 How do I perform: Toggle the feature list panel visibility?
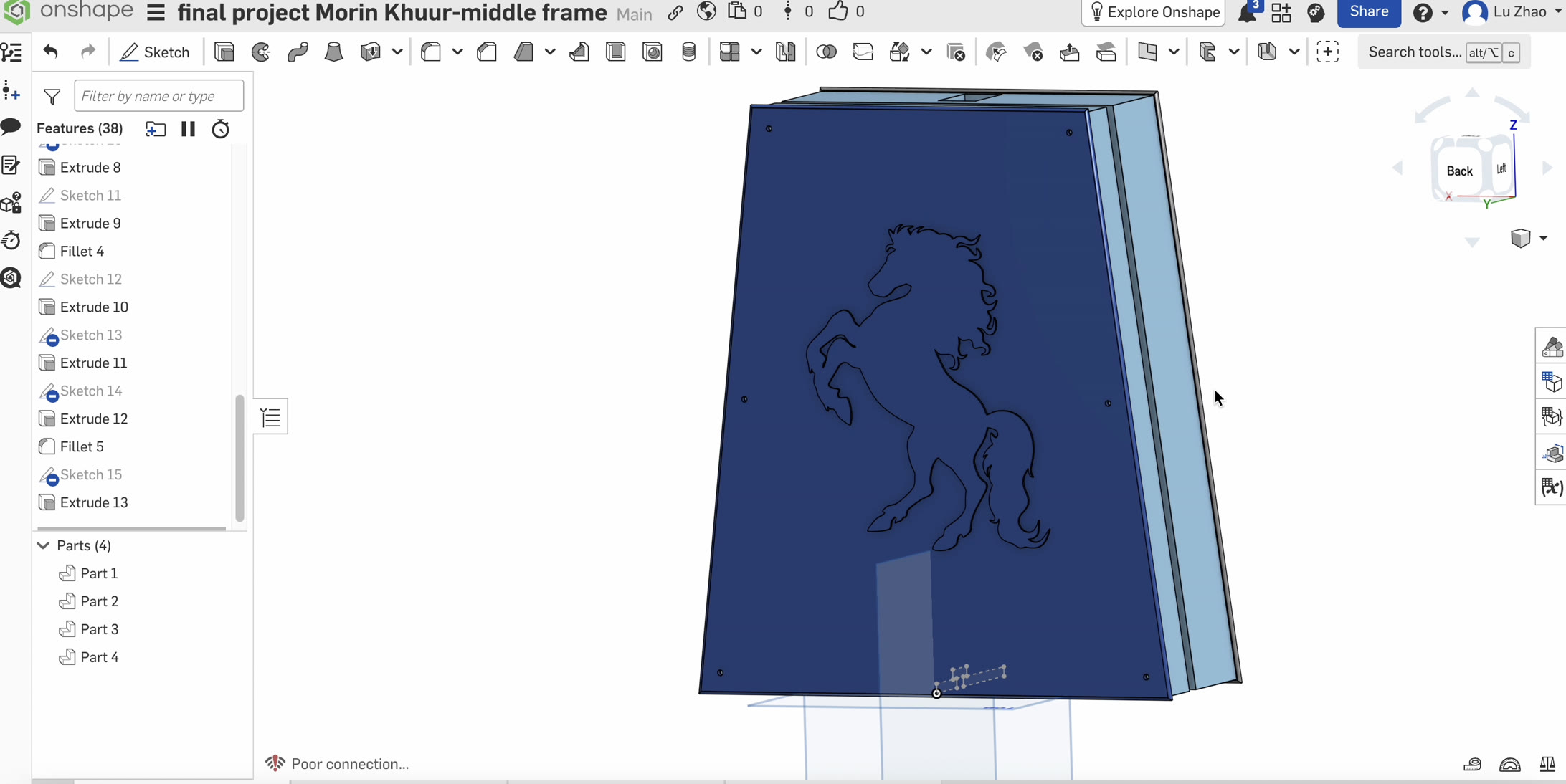click(271, 417)
